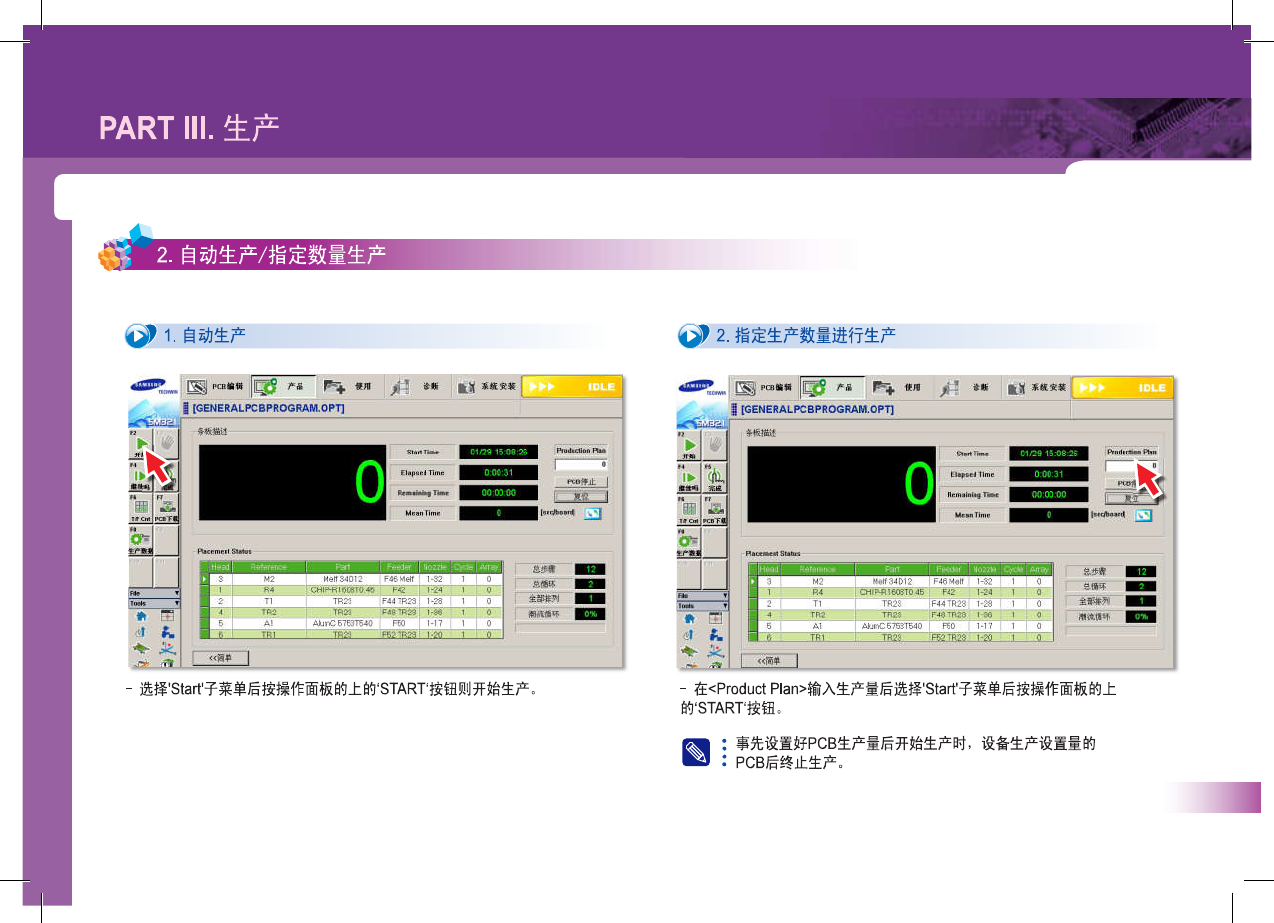The width and height of the screenshot is (1274, 923).
Task: Click the calendar tool icon, screenshot 1
Action: [167, 616]
